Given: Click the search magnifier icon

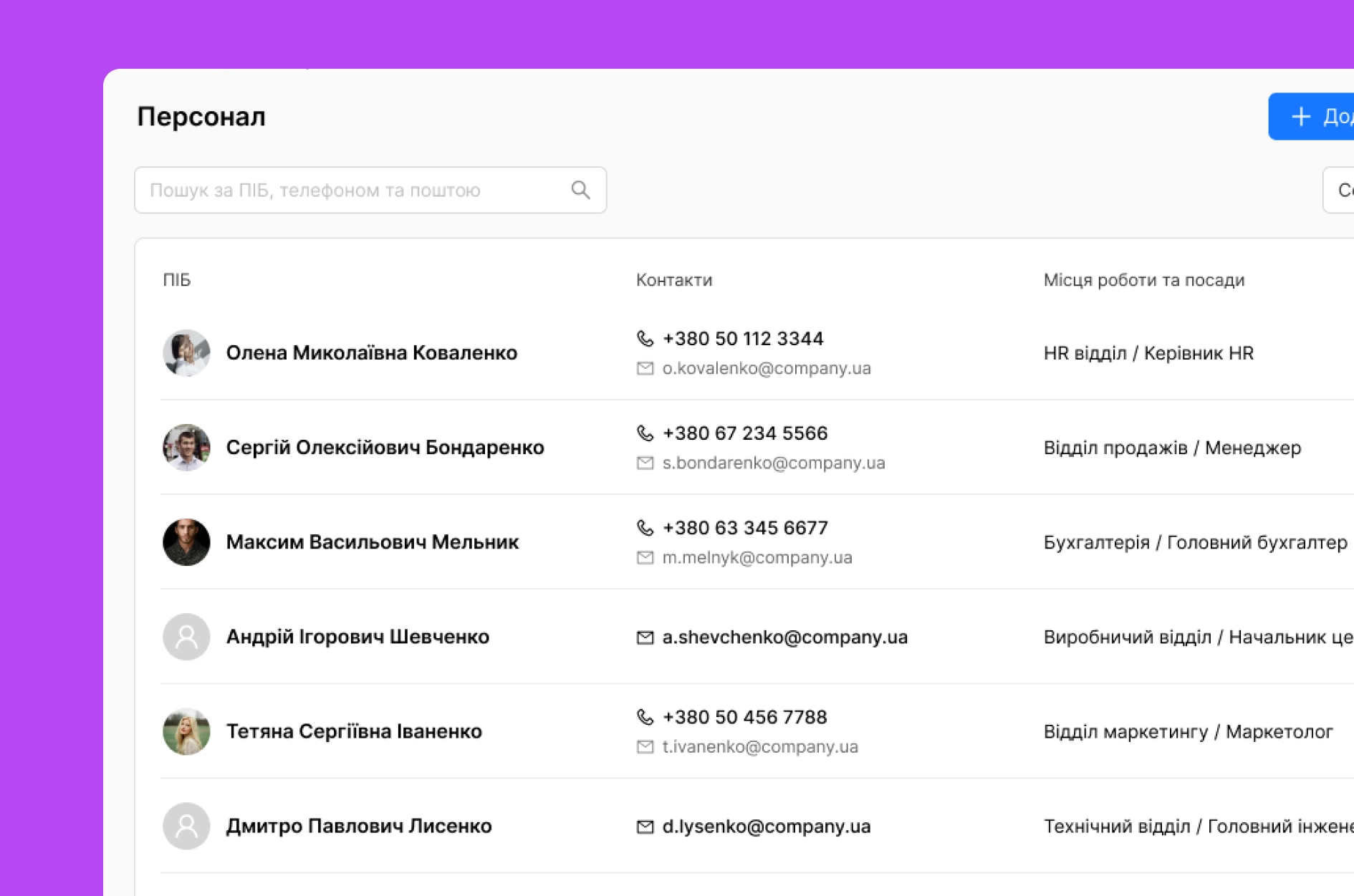Looking at the screenshot, I should 581,190.
